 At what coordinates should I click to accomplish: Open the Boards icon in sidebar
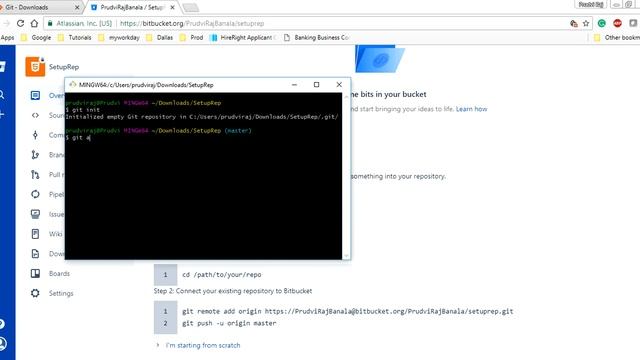click(x=36, y=273)
